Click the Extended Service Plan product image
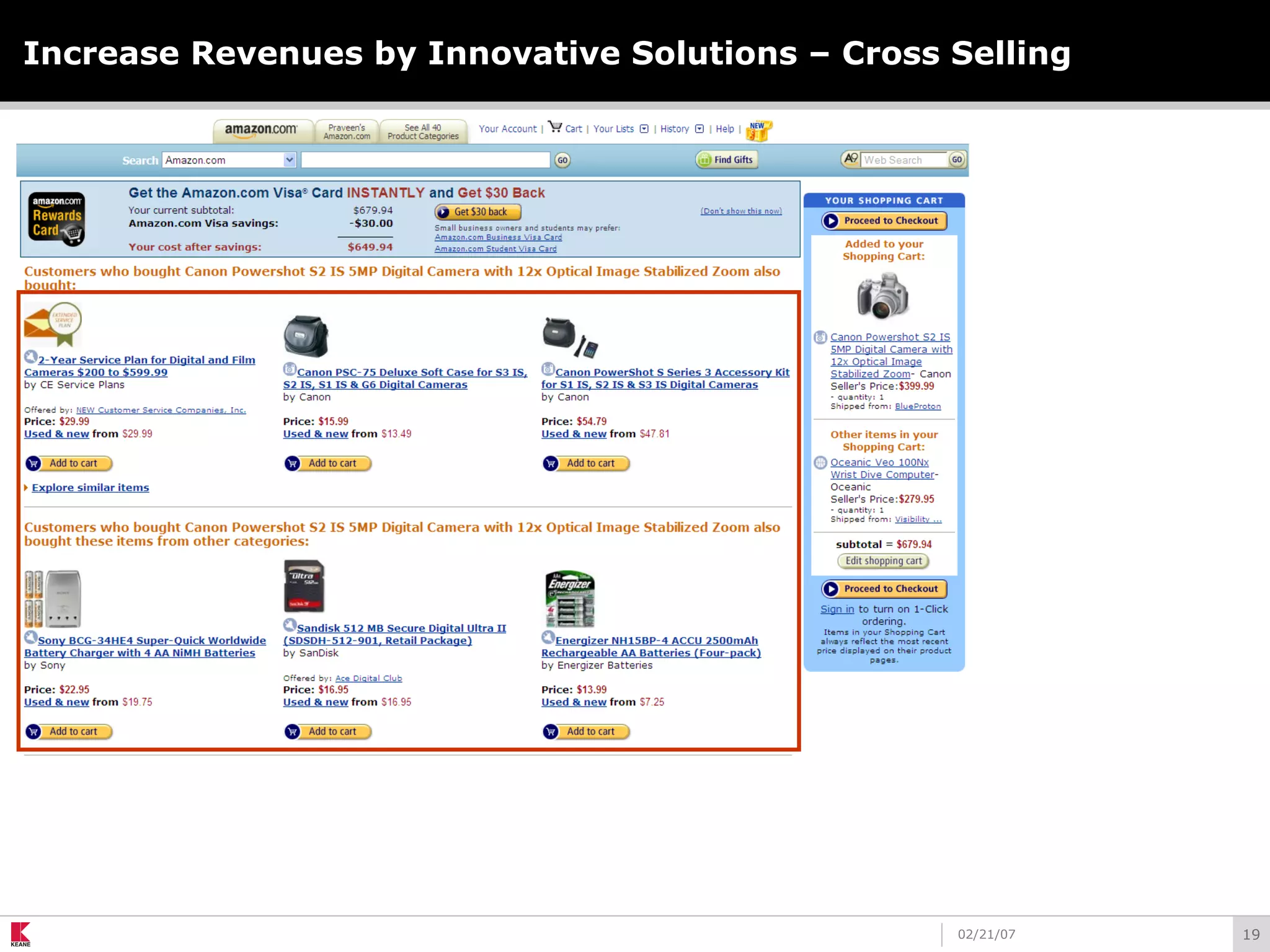Image resolution: width=1270 pixels, height=952 pixels. tap(53, 324)
